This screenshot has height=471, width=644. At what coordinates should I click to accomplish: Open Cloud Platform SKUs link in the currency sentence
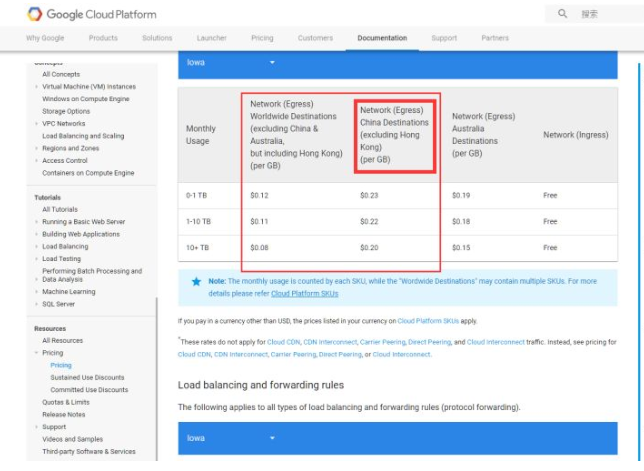(428, 321)
